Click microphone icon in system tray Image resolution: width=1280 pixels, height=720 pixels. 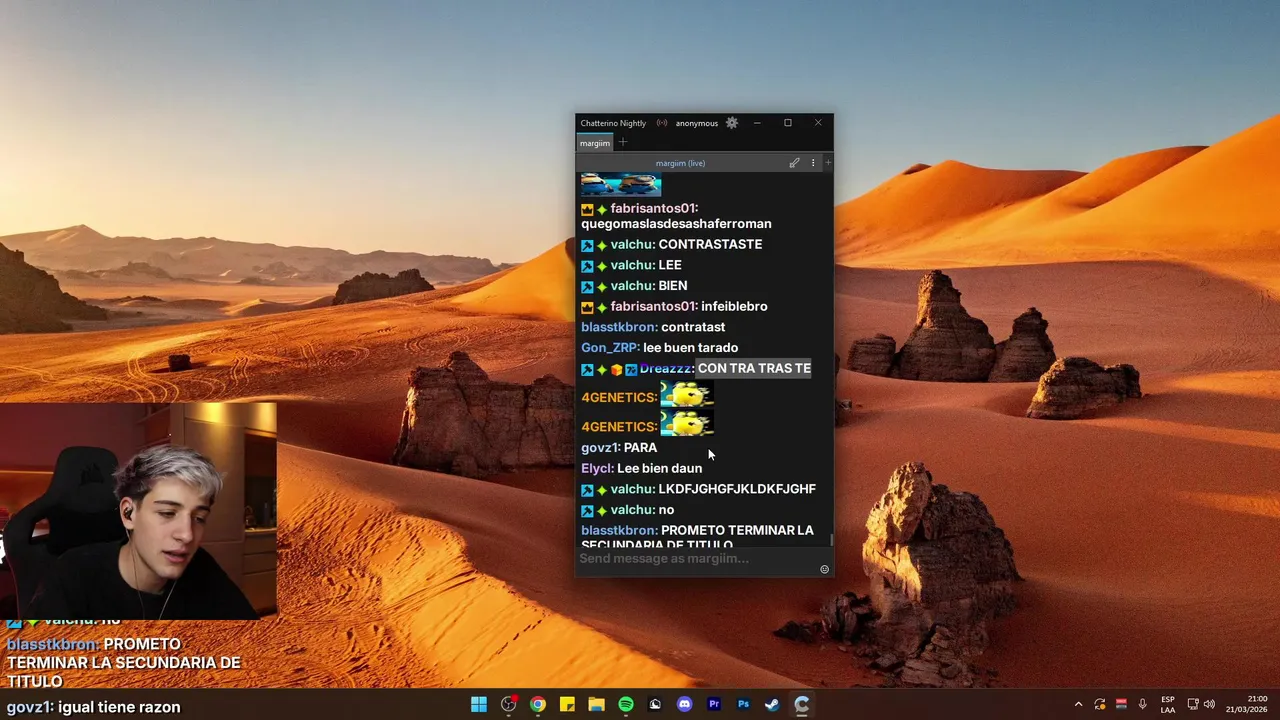[1142, 704]
